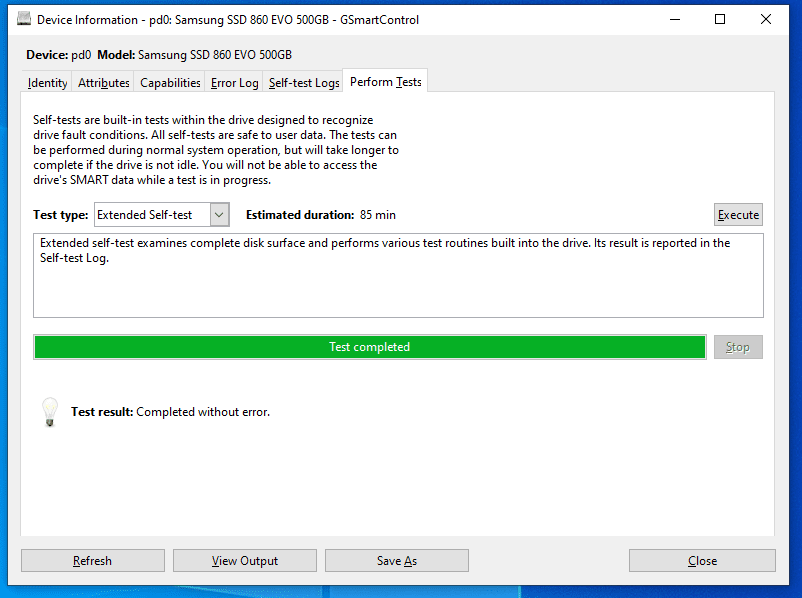This screenshot has width=802, height=598.
Task: Click the Refresh button
Action: [x=93, y=561]
